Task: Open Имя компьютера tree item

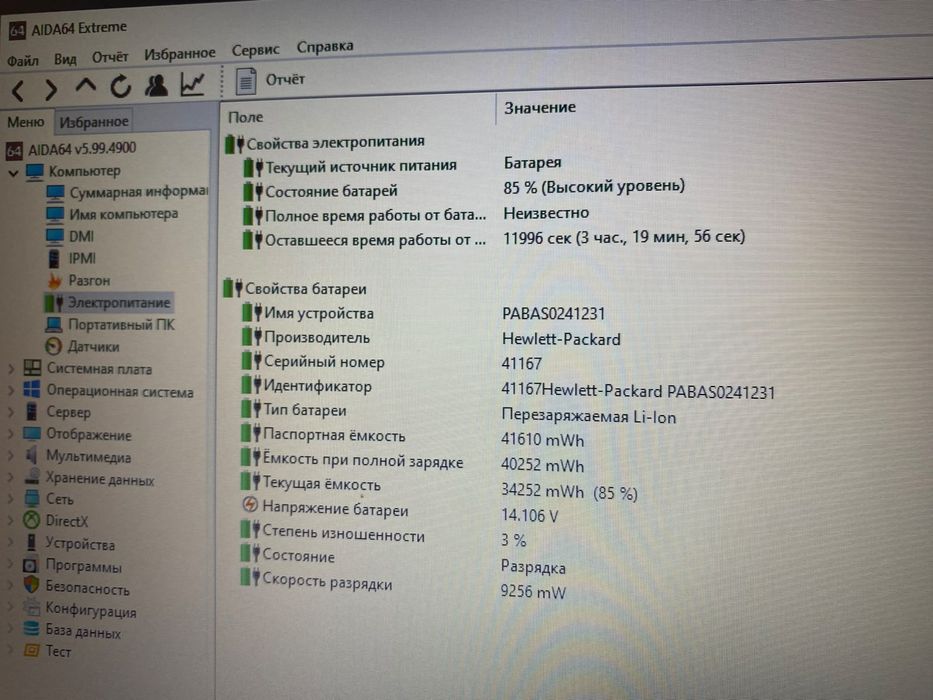Action: click(112, 214)
